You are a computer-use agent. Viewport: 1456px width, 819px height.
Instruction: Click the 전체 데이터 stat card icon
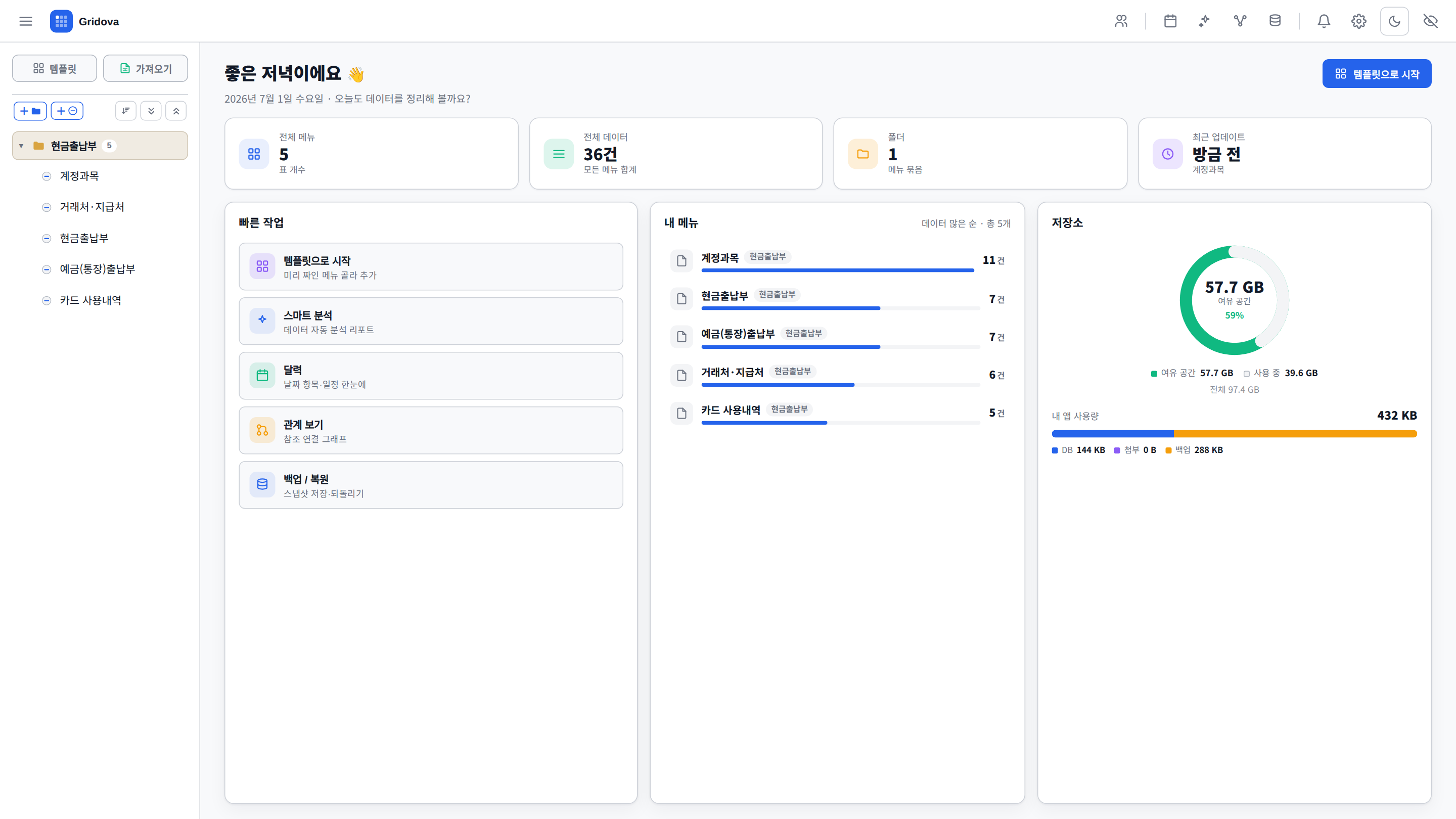click(x=559, y=154)
